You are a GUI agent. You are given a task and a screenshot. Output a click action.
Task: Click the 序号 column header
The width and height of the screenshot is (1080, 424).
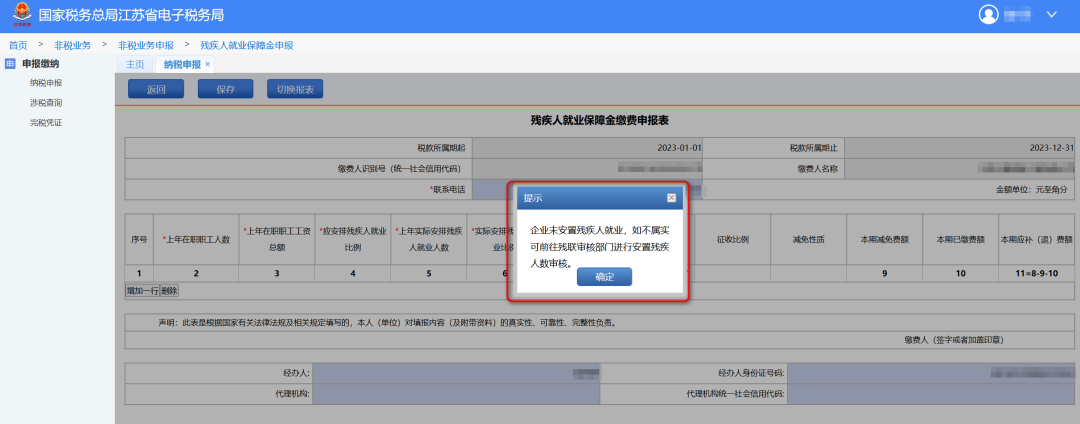tap(139, 240)
